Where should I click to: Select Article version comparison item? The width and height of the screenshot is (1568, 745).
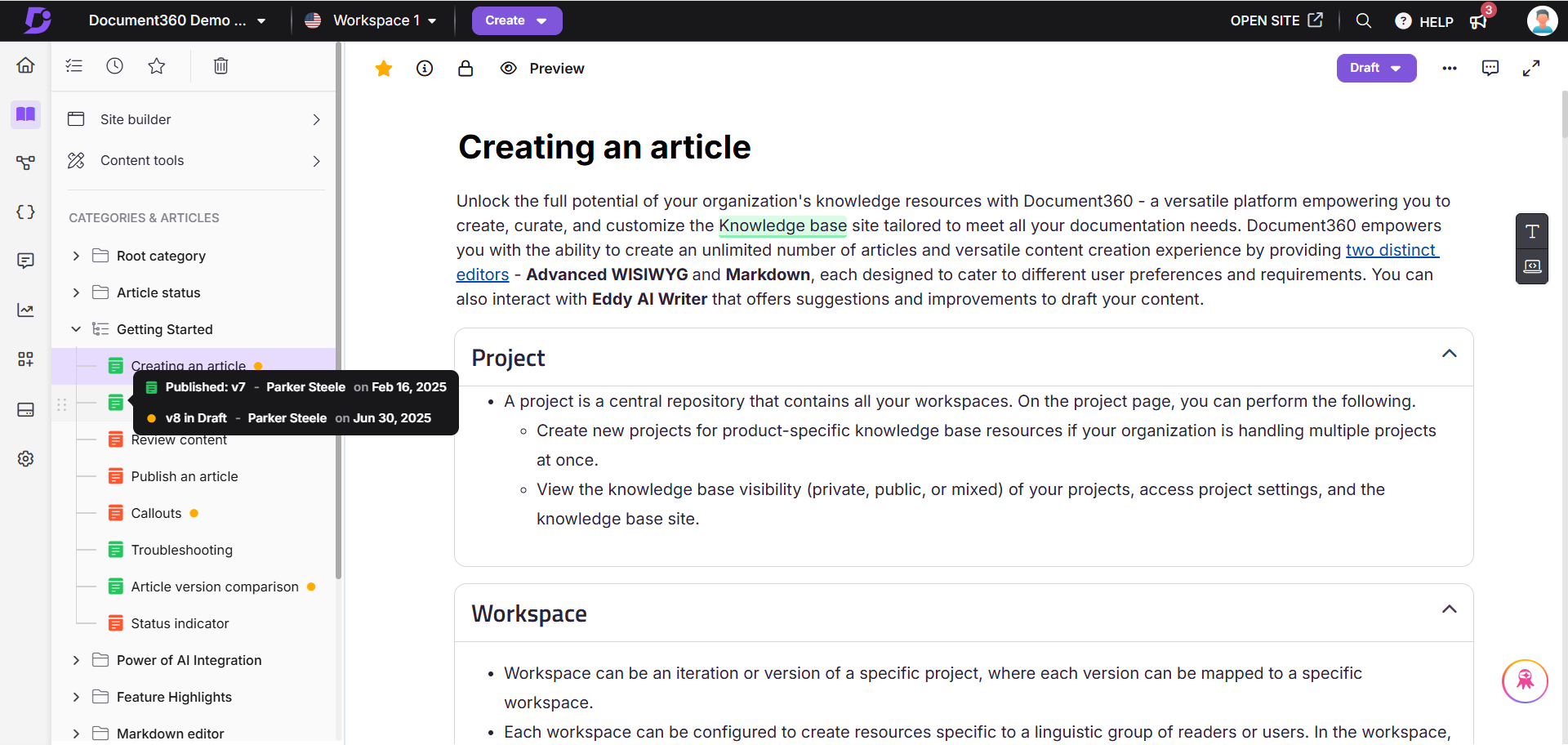click(215, 587)
